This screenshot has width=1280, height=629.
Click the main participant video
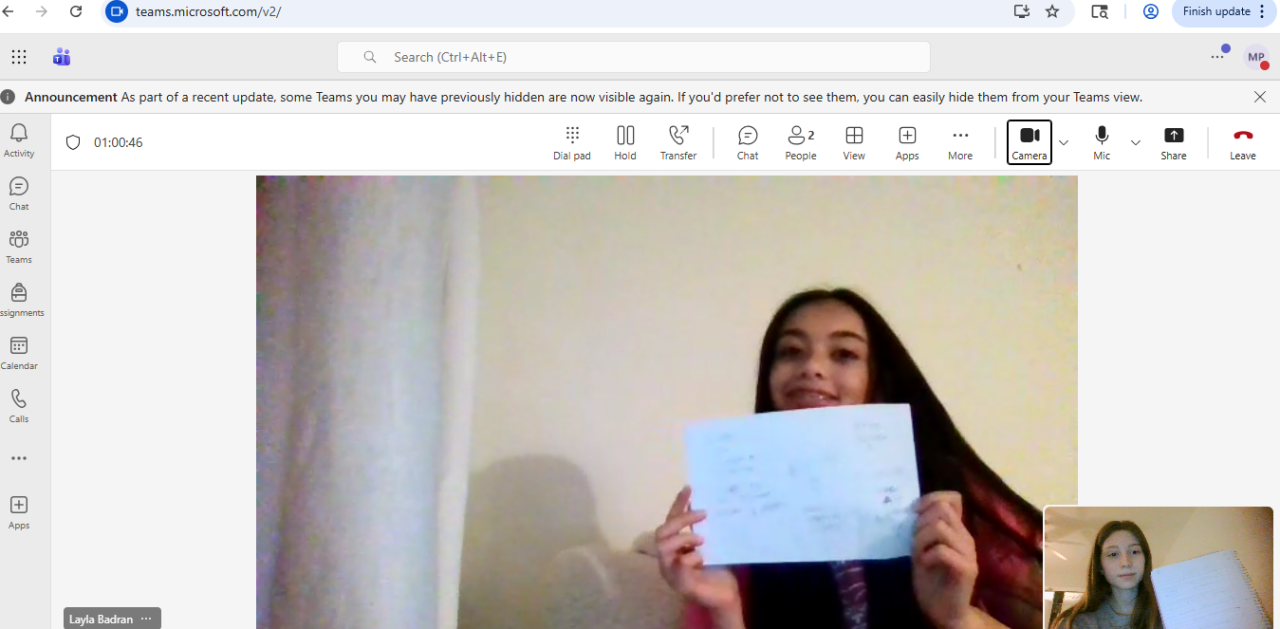click(x=667, y=402)
